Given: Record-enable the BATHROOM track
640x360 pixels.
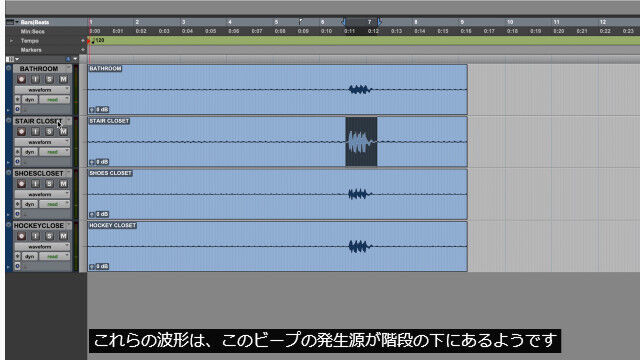Looking at the screenshot, I should click(x=22, y=79).
